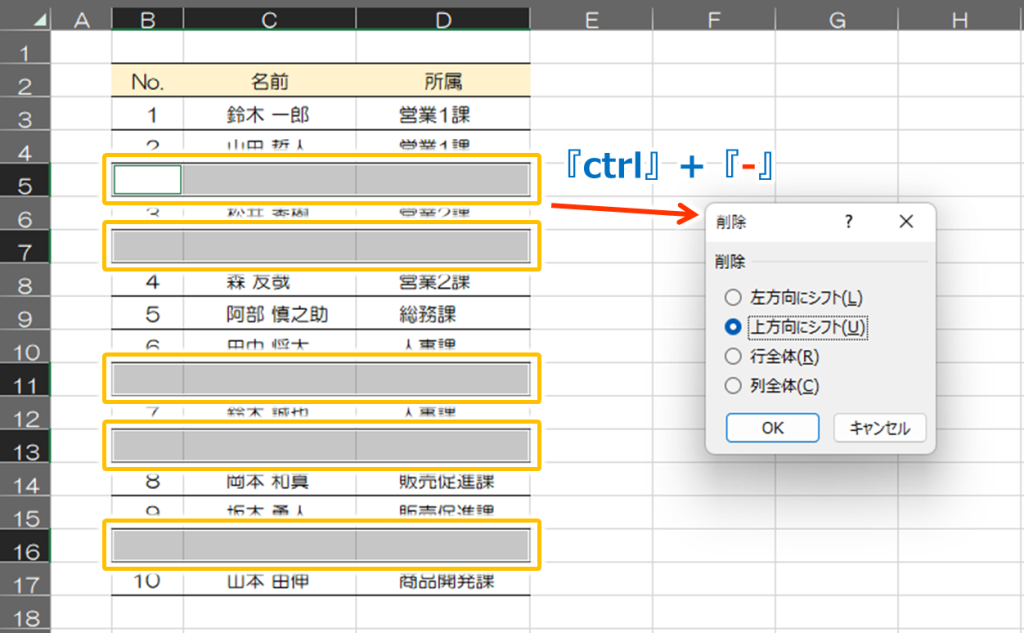Click the 所属 header cell
1024x633 pixels.
point(443,81)
